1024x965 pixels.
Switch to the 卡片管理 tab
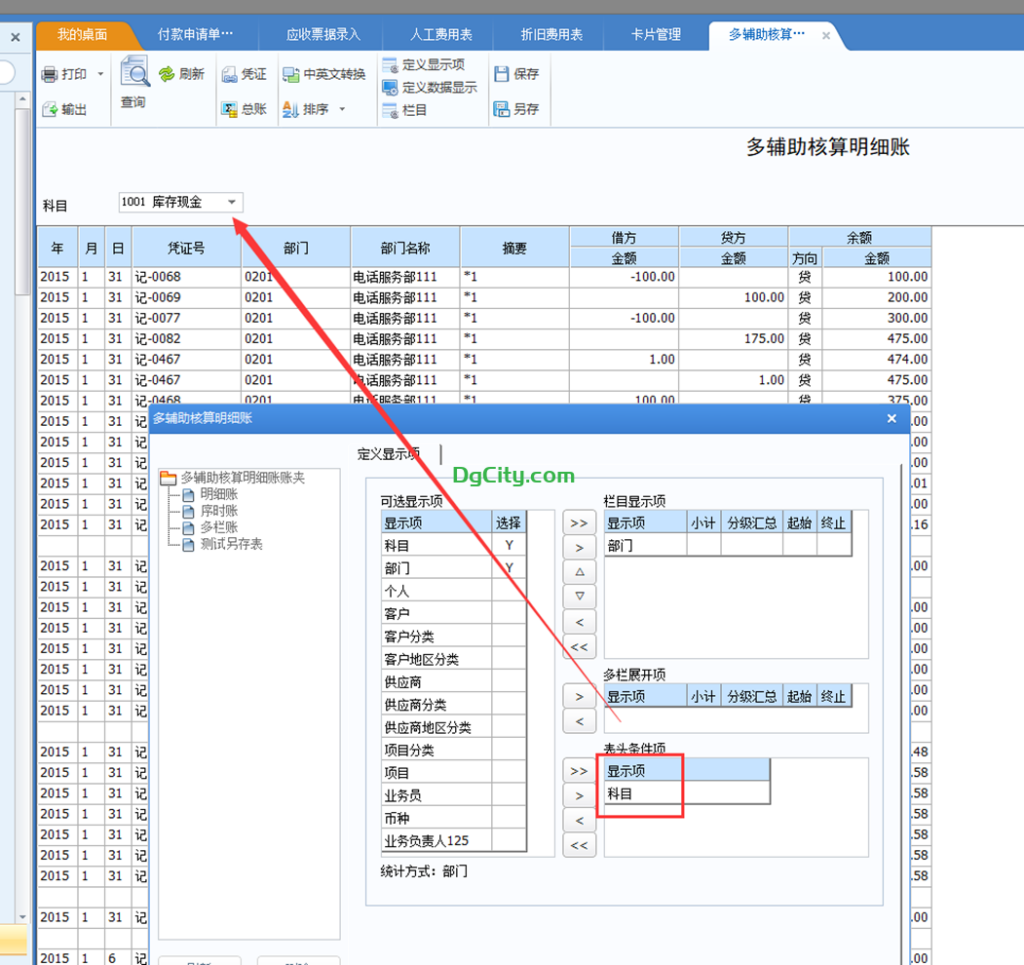656,35
